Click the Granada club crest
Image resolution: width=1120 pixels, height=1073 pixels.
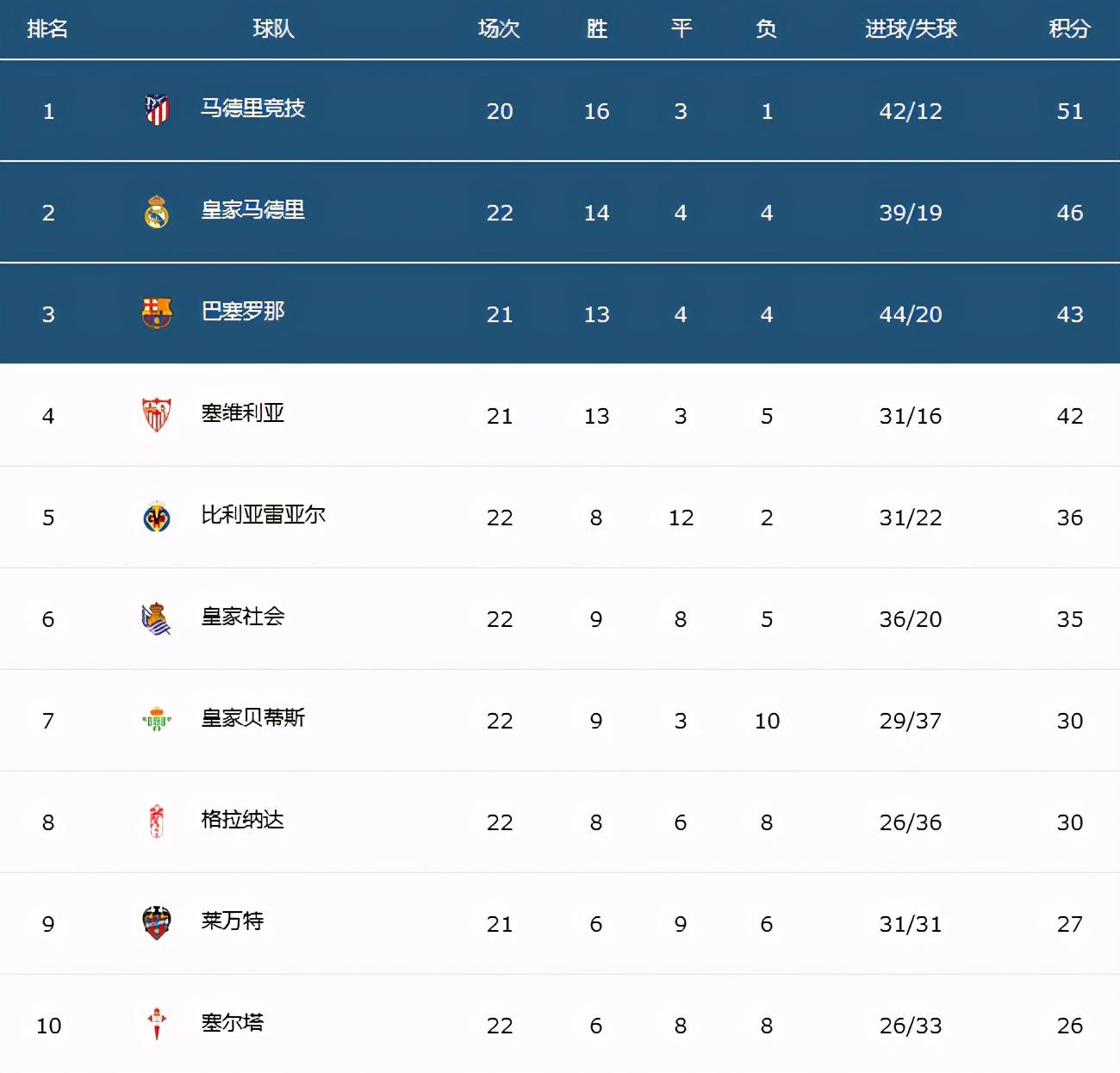pyautogui.click(x=157, y=822)
